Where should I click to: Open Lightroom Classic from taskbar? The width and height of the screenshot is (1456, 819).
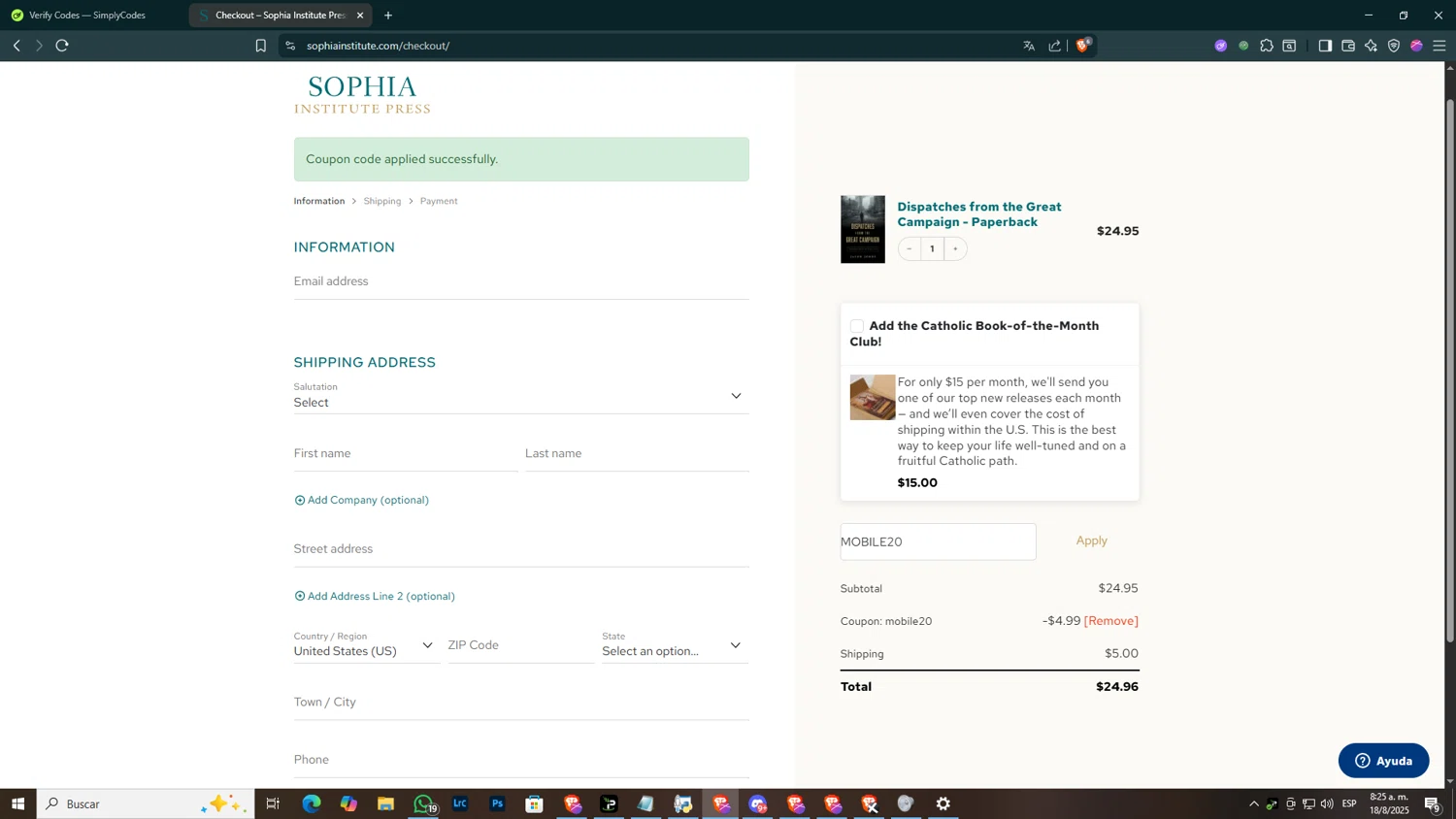(460, 803)
